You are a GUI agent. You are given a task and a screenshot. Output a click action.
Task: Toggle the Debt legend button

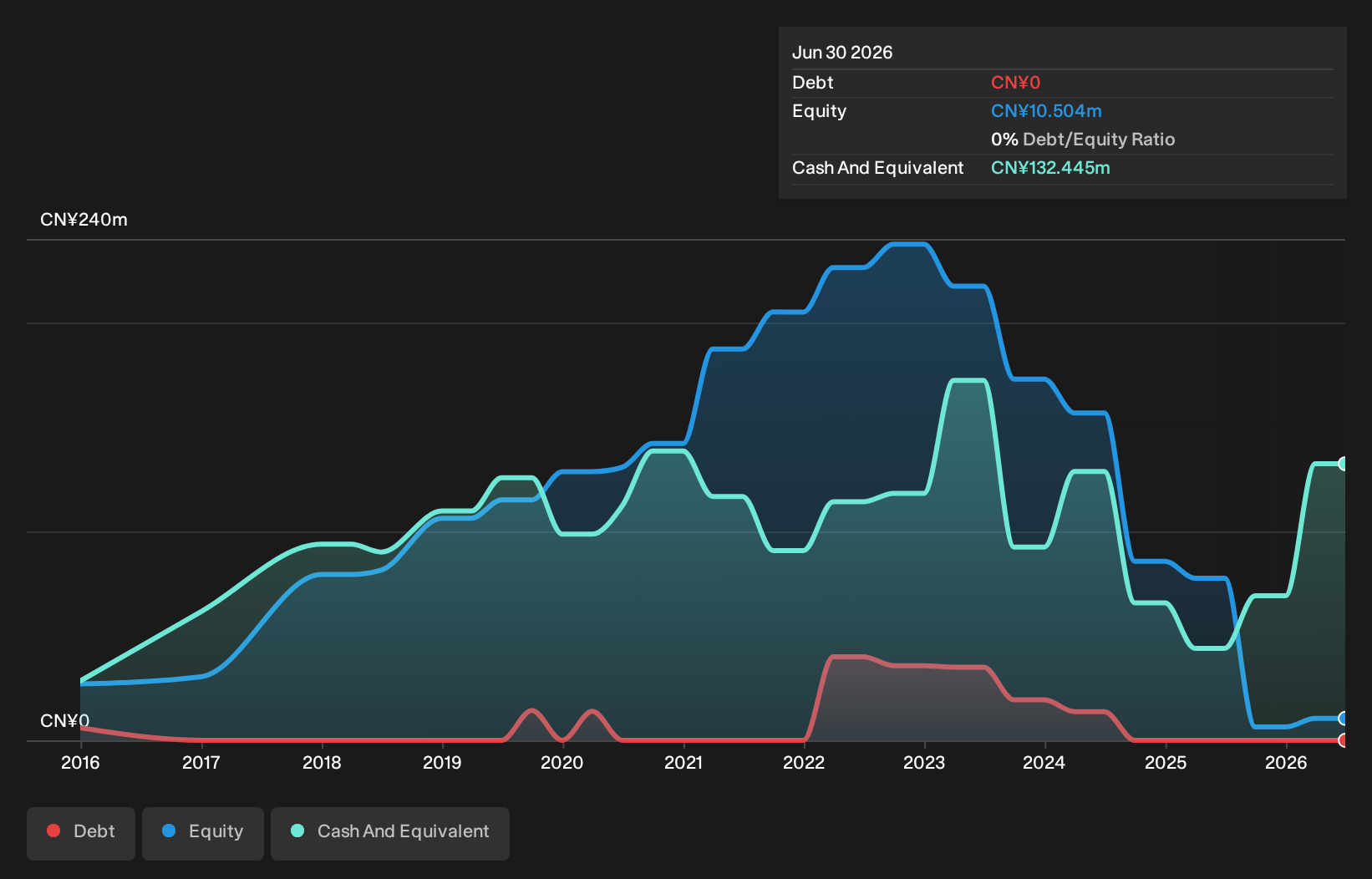pyautogui.click(x=81, y=833)
